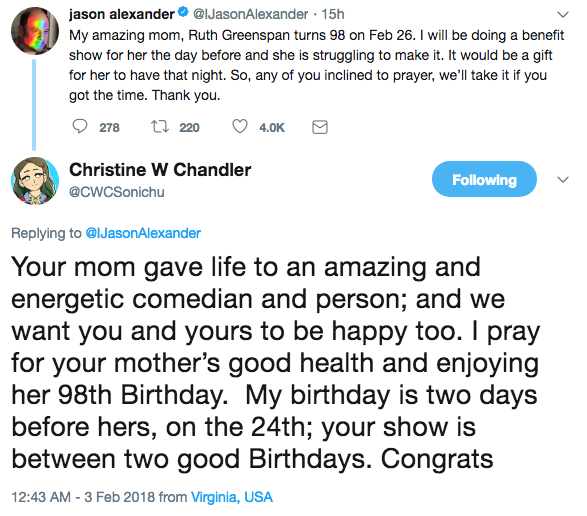Expand the chevron menu on jason alexander's tweet
Image resolution: width=587 pixels, height=516 pixels.
563,15
